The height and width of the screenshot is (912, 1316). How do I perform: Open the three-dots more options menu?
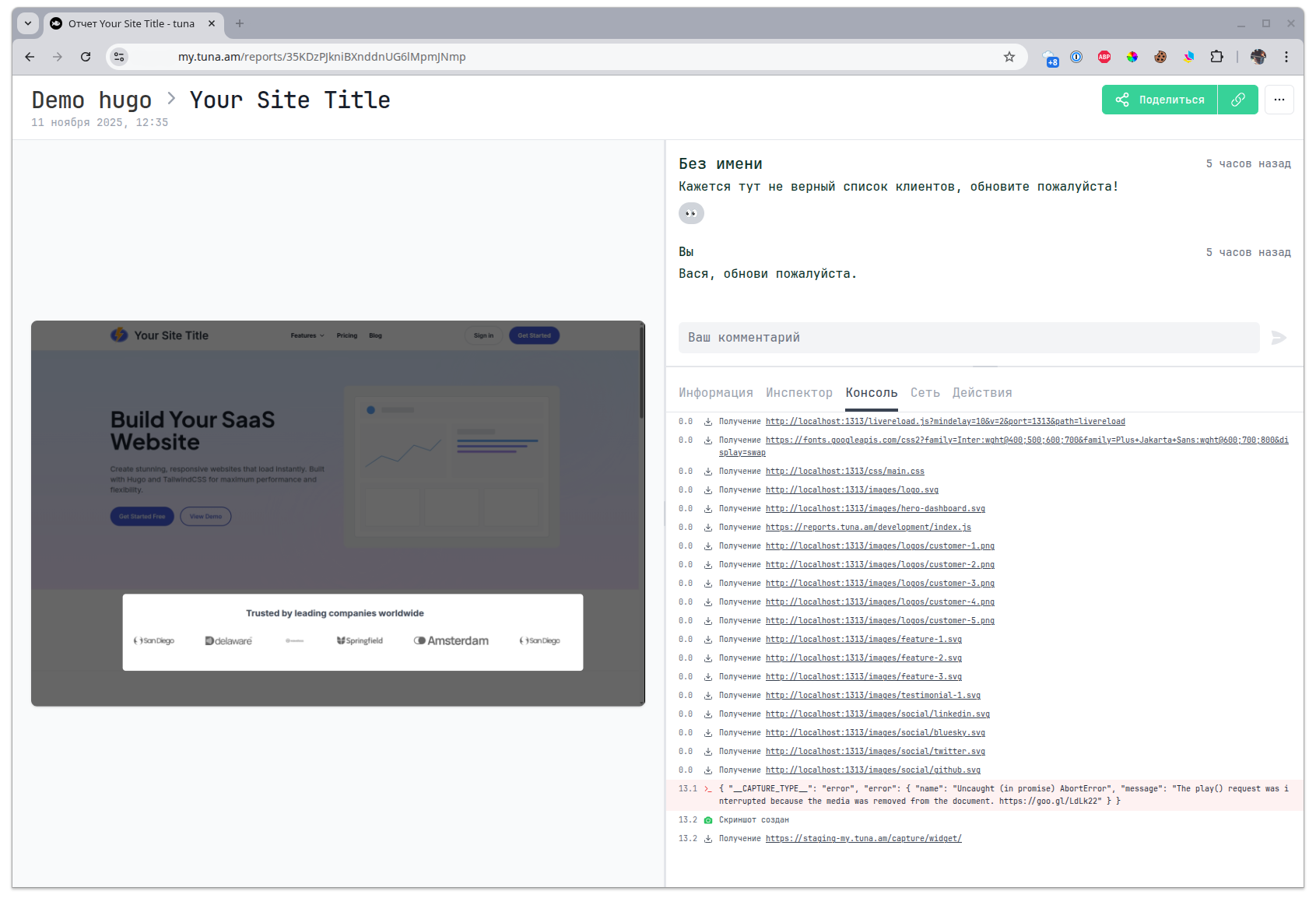(x=1279, y=100)
